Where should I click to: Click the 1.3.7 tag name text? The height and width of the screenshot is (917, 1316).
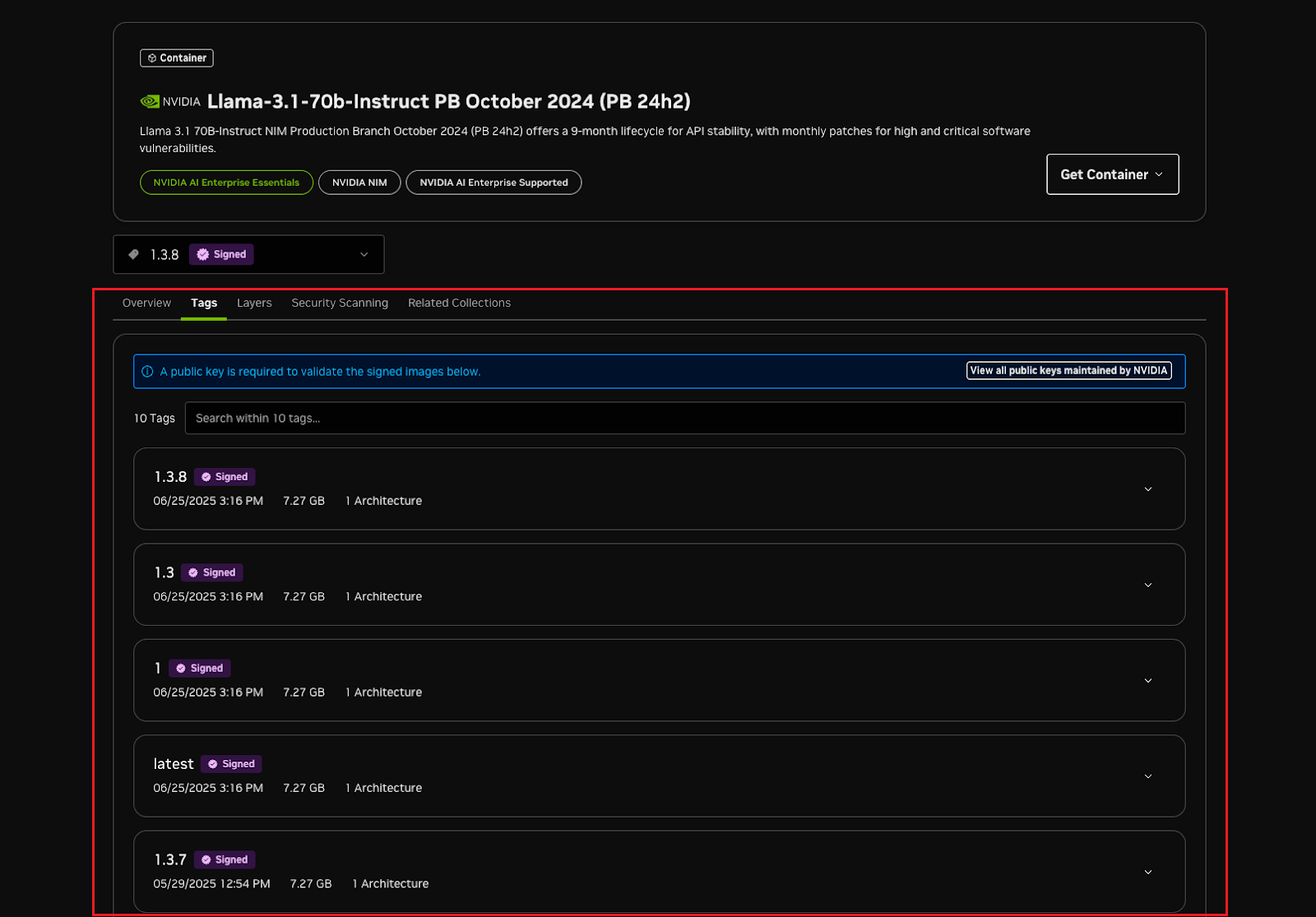(x=170, y=859)
